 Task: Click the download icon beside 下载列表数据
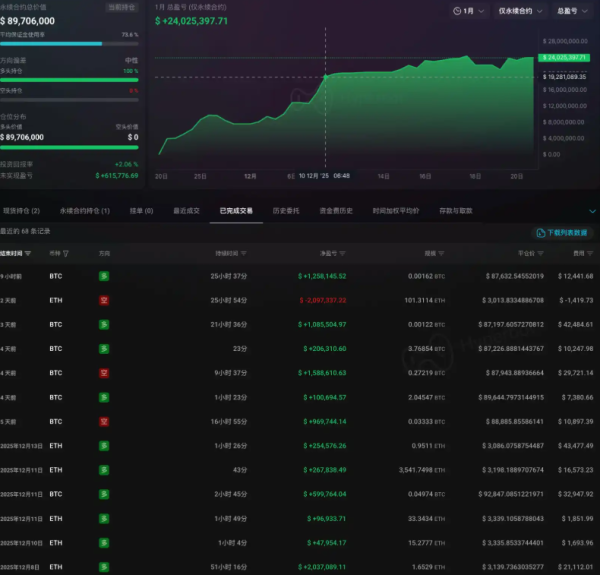[541, 231]
